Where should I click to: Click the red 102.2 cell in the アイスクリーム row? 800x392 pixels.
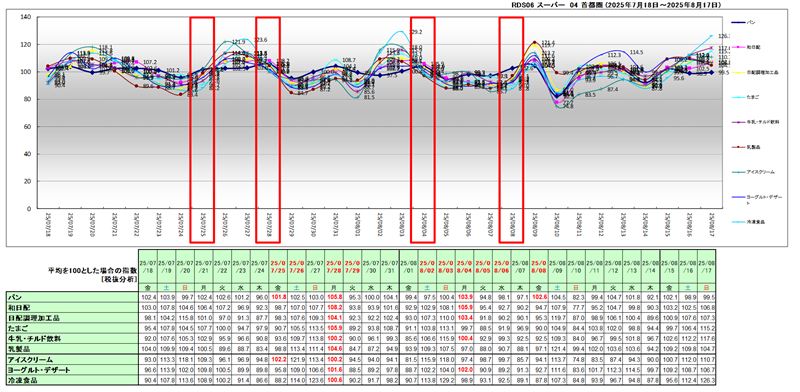(x=278, y=360)
